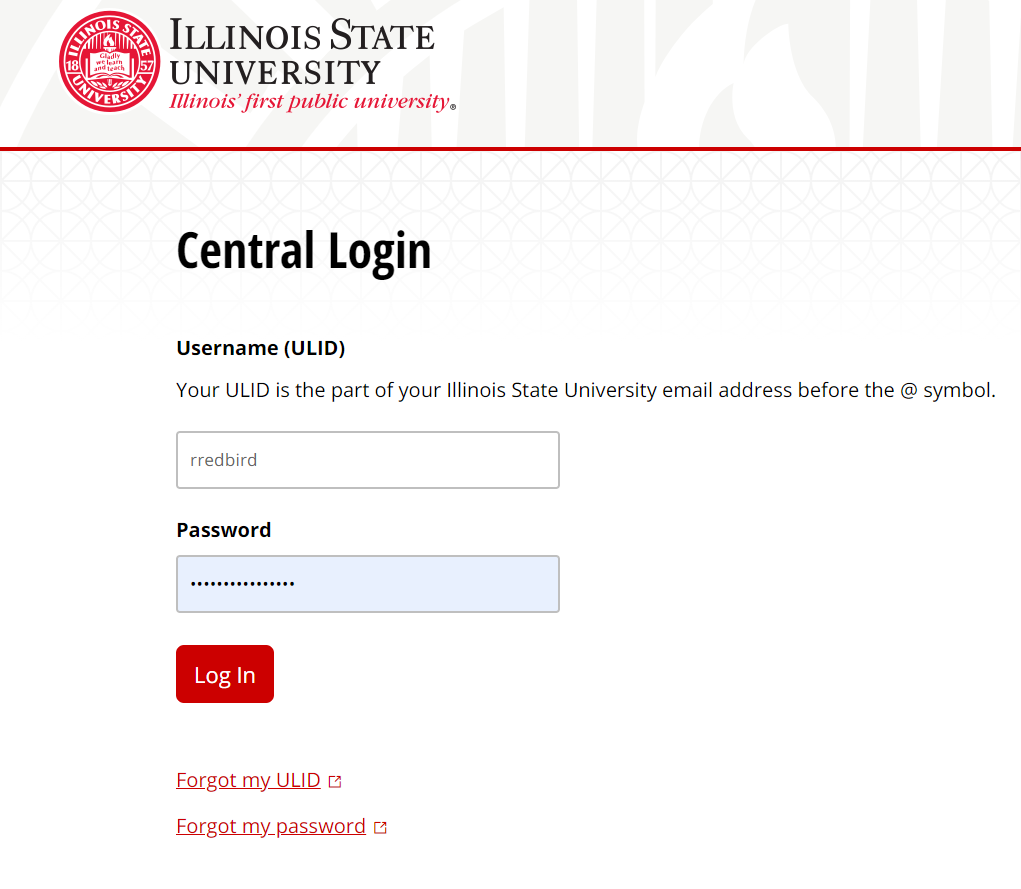Click the rredbird placeholder text
Image resolution: width=1021 pixels, height=889 pixels.
(x=223, y=460)
